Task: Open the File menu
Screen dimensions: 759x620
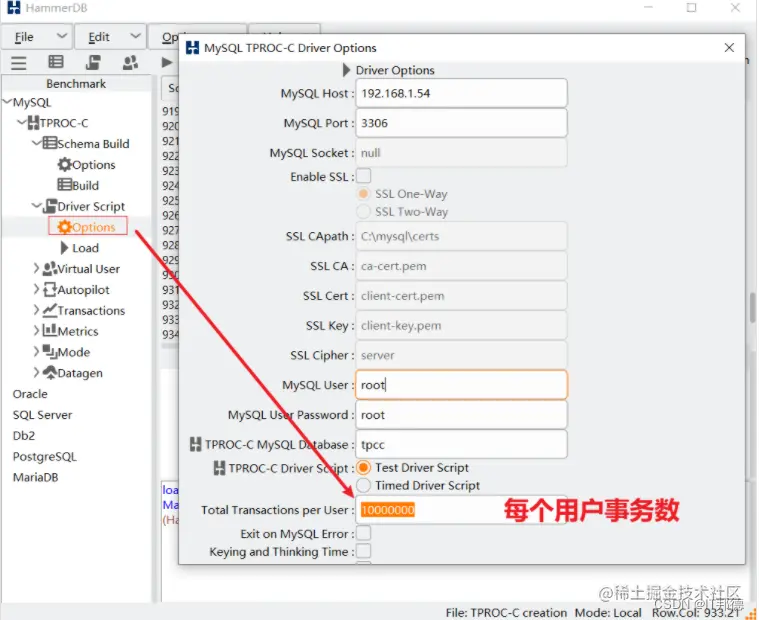Action: 37,37
